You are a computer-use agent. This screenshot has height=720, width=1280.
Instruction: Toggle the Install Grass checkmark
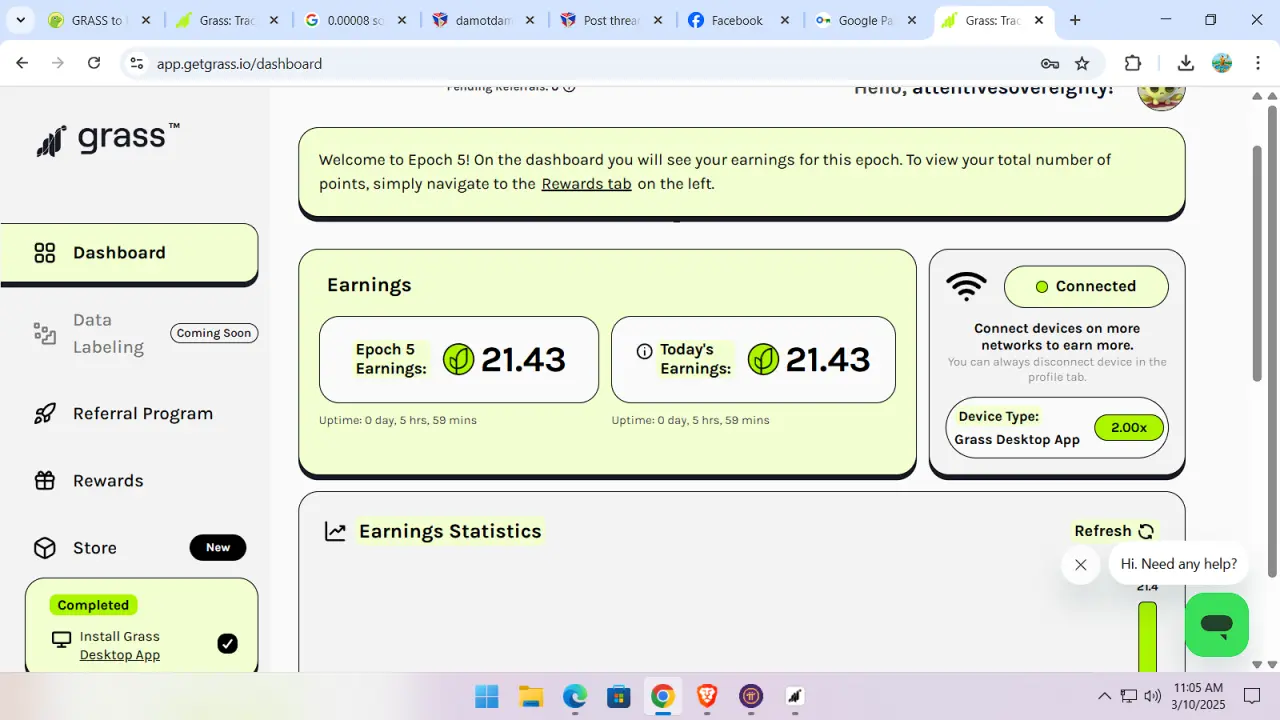click(227, 644)
